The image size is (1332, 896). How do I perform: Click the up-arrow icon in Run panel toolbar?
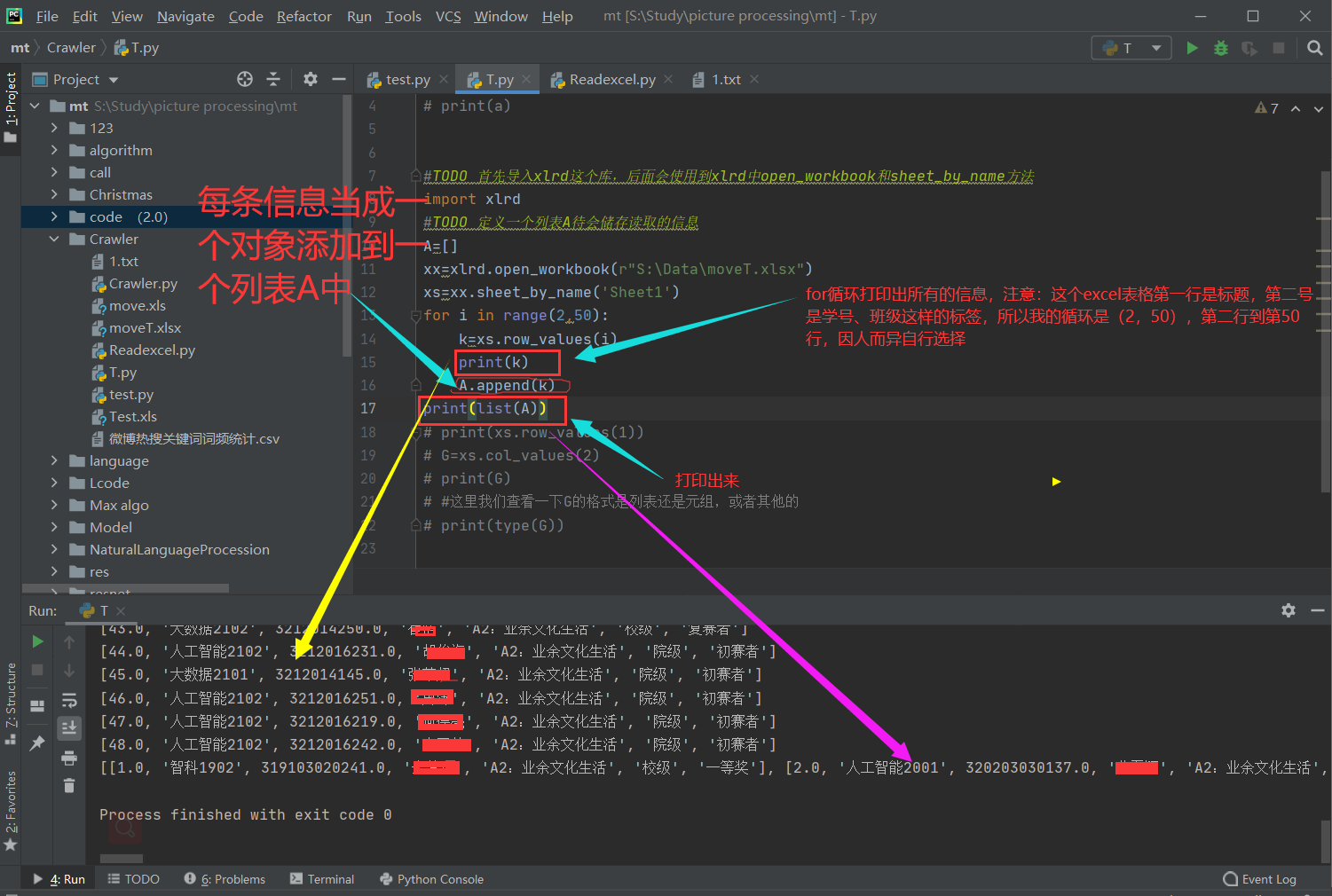tap(69, 641)
